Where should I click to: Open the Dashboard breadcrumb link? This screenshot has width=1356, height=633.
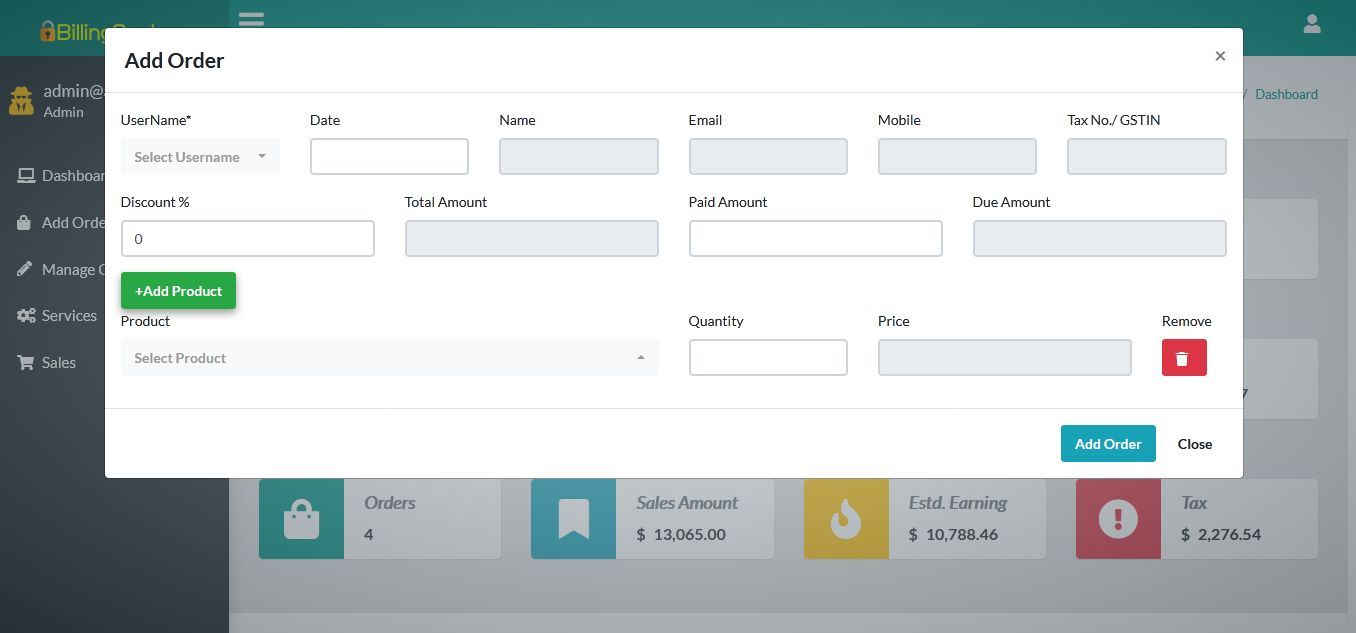point(1286,94)
